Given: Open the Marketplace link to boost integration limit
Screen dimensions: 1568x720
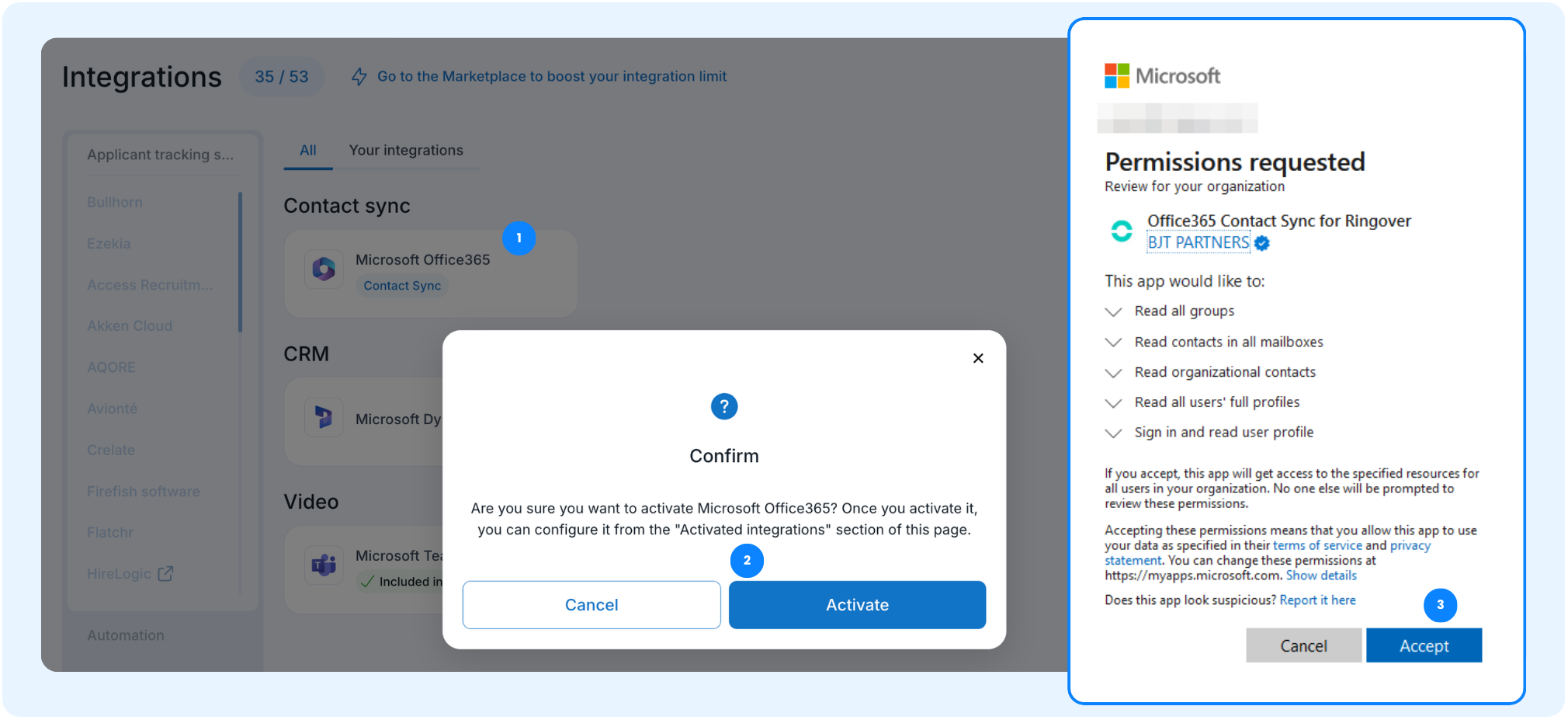Looking at the screenshot, I should [552, 77].
